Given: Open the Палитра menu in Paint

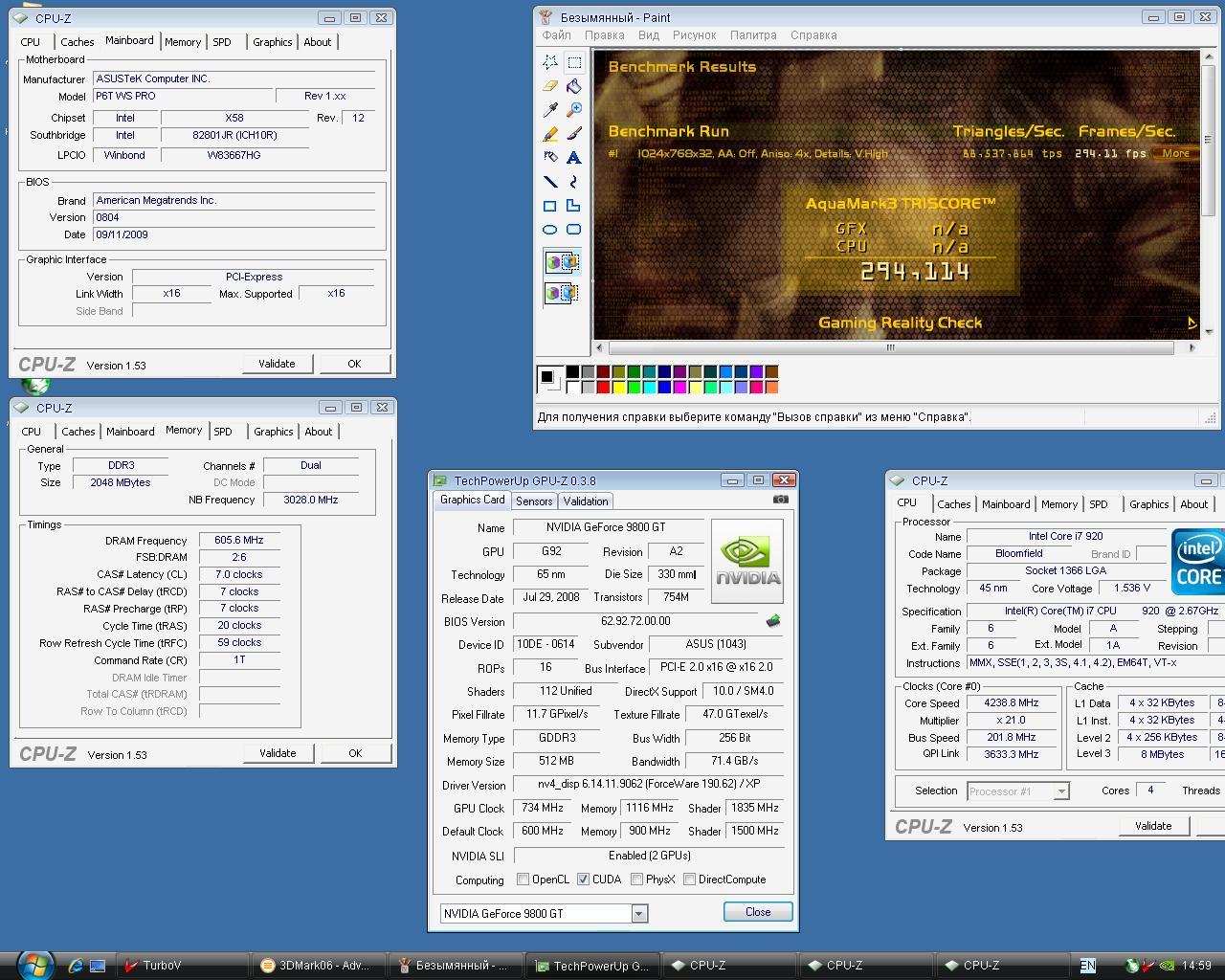Looking at the screenshot, I should click(753, 35).
